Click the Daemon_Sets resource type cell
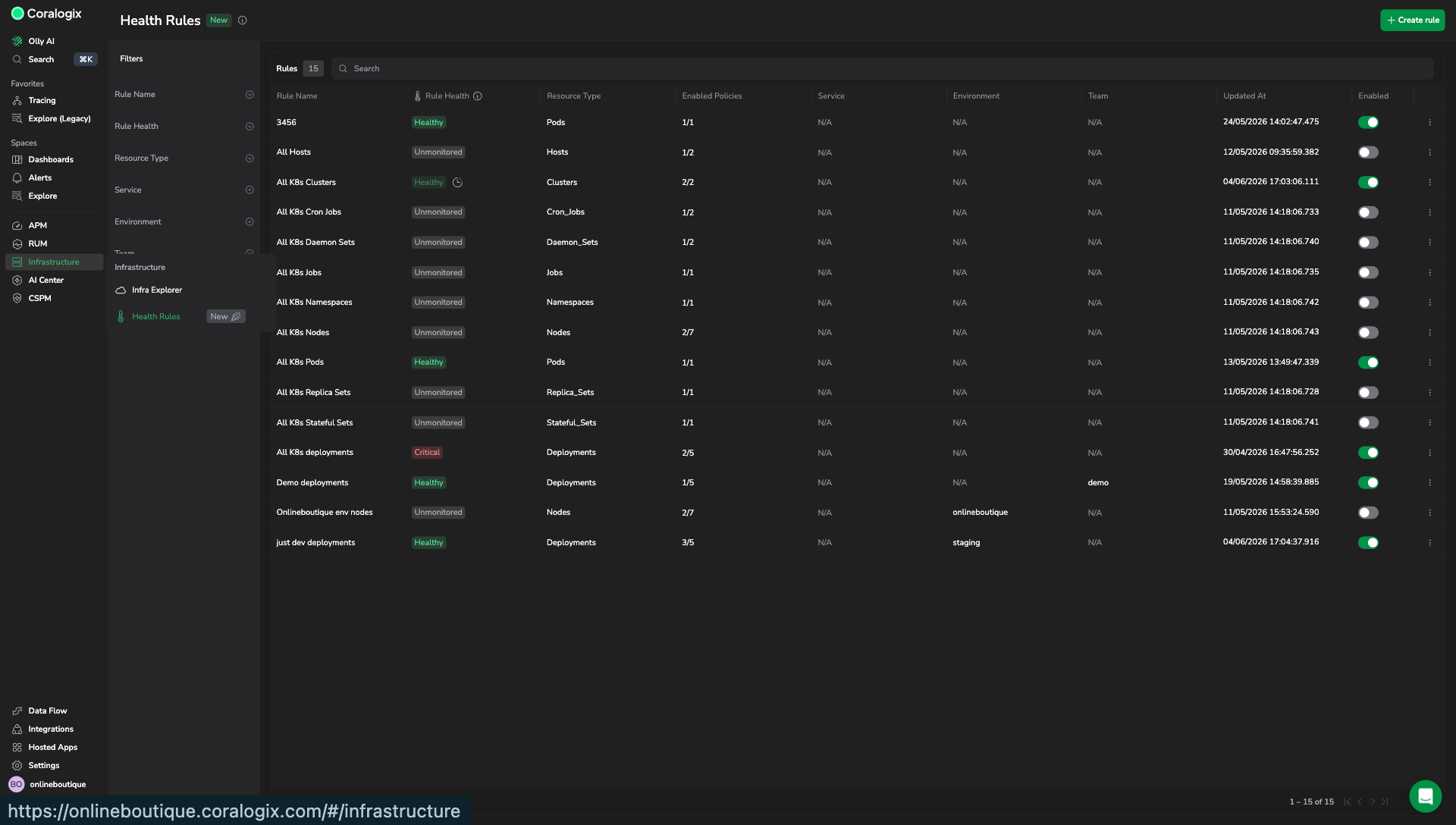1456x825 pixels. coord(572,243)
